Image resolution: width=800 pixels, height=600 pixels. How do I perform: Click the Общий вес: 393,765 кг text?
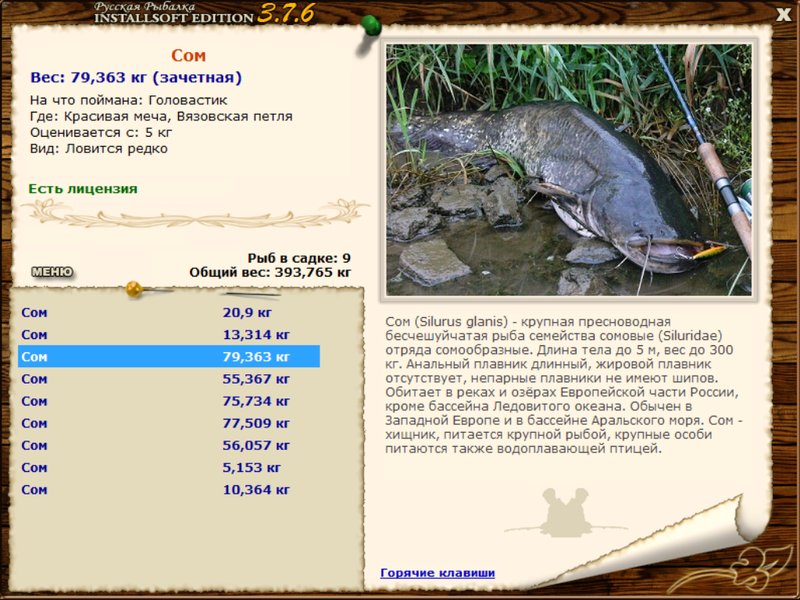270,272
